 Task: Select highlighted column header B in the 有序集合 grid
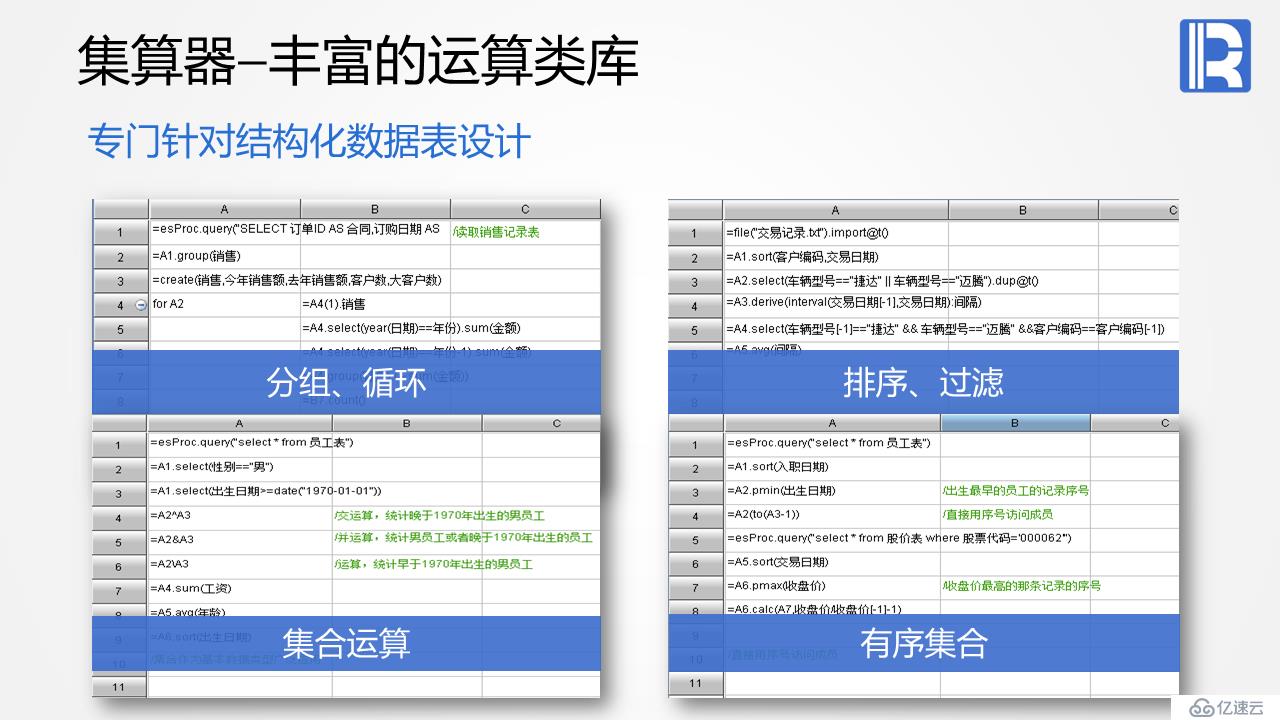coord(1015,423)
